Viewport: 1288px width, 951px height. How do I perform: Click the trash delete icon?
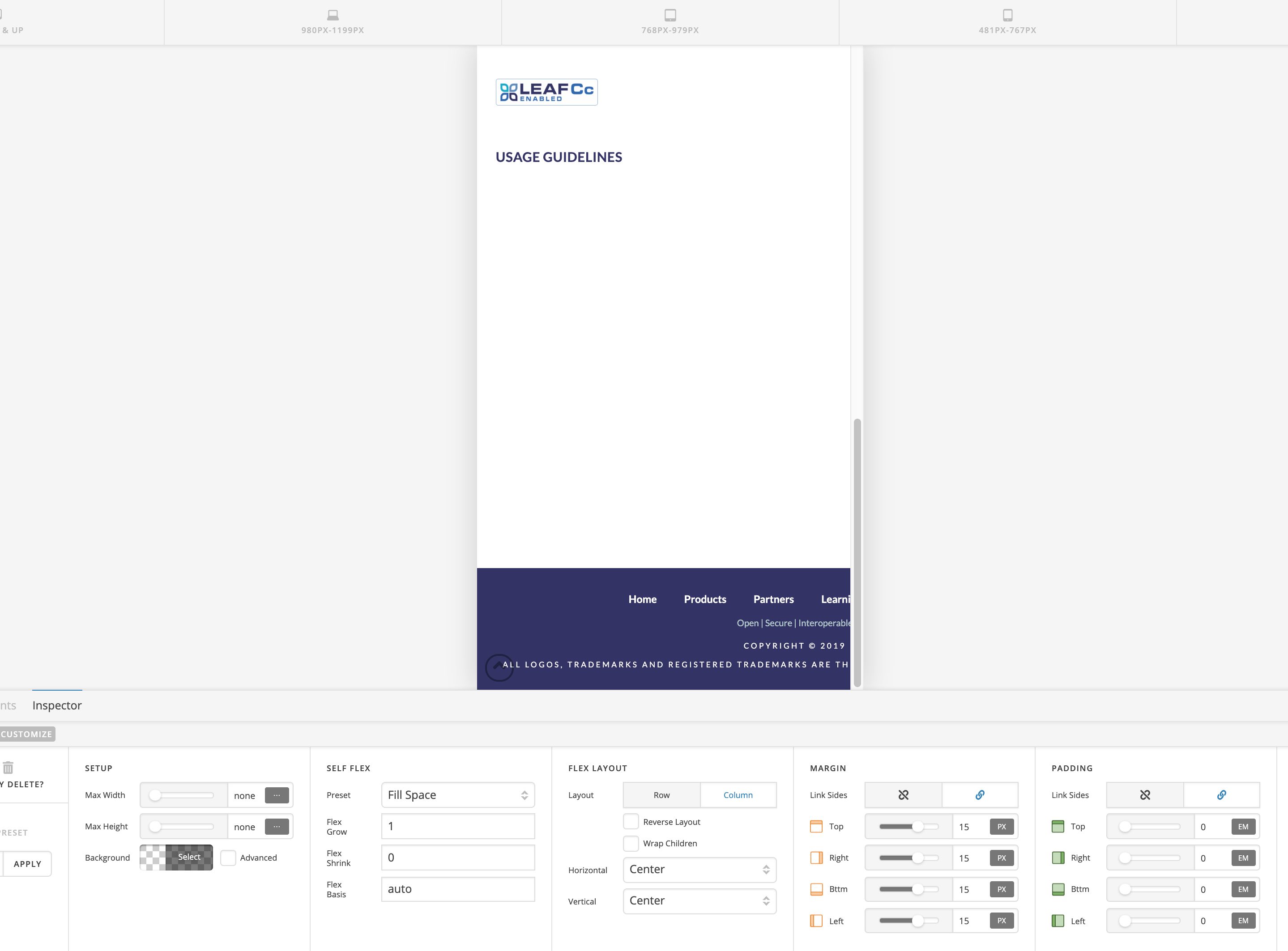tap(8, 767)
